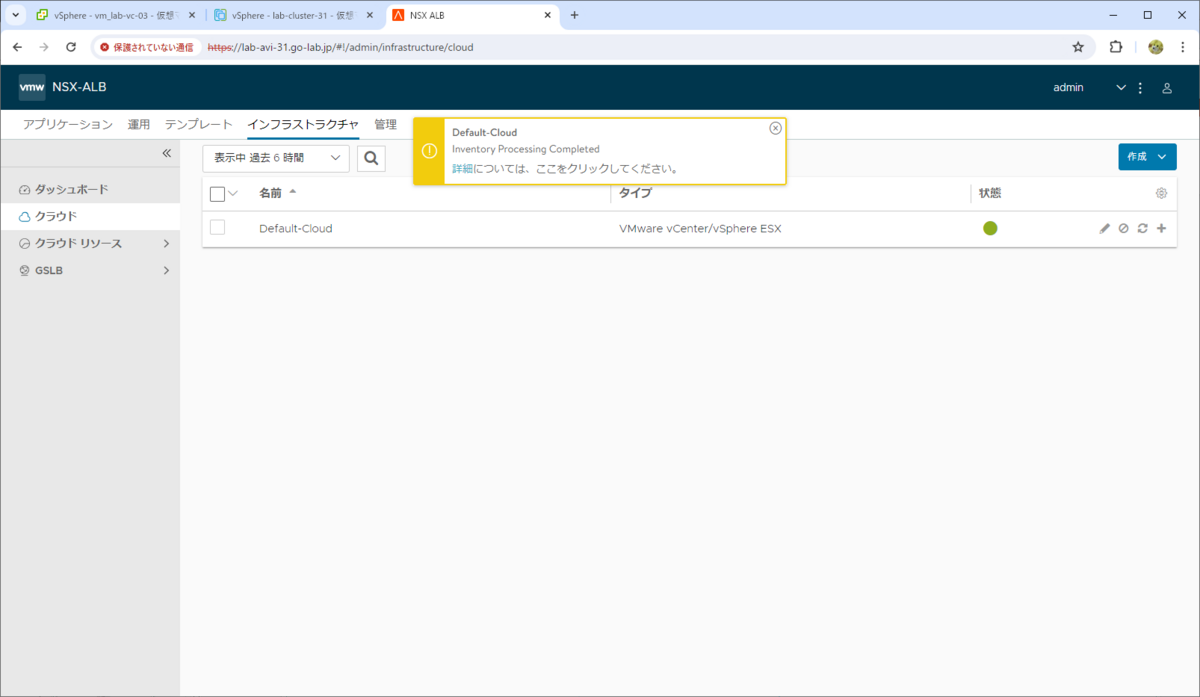Click the NSX-ALB product title
The height and width of the screenshot is (697, 1200).
tap(79, 87)
